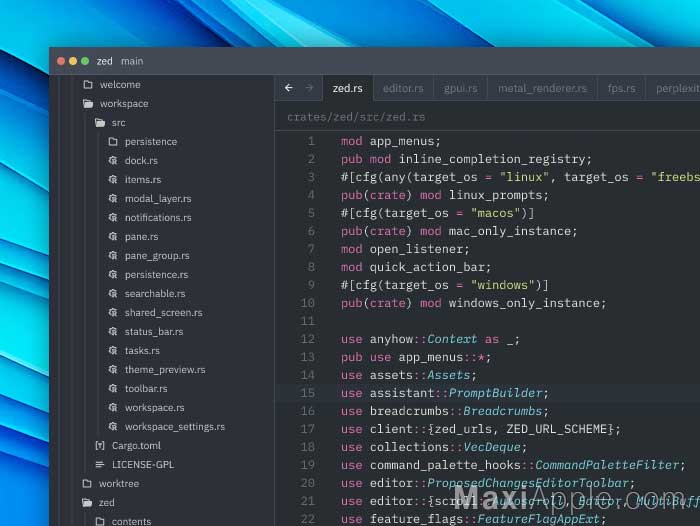Click 'inline_completion_registry' on line 2
700x526 pixels.
click(x=492, y=159)
